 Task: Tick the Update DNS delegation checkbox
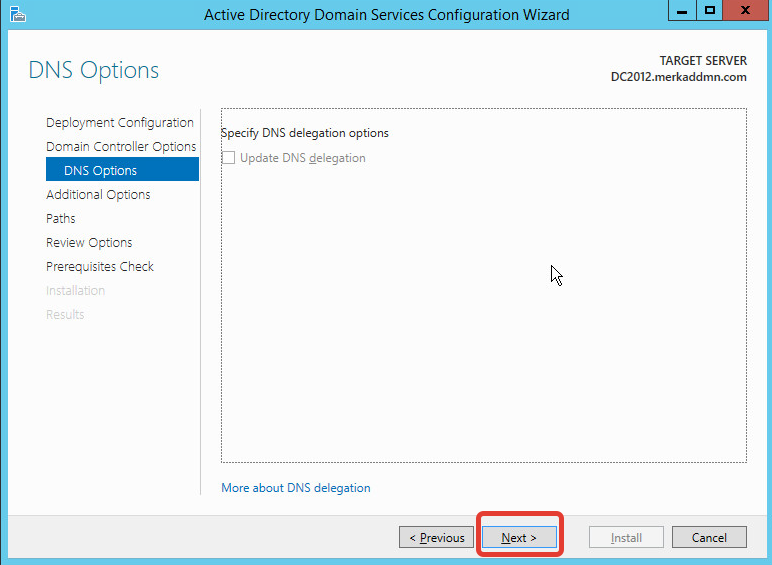[x=228, y=157]
